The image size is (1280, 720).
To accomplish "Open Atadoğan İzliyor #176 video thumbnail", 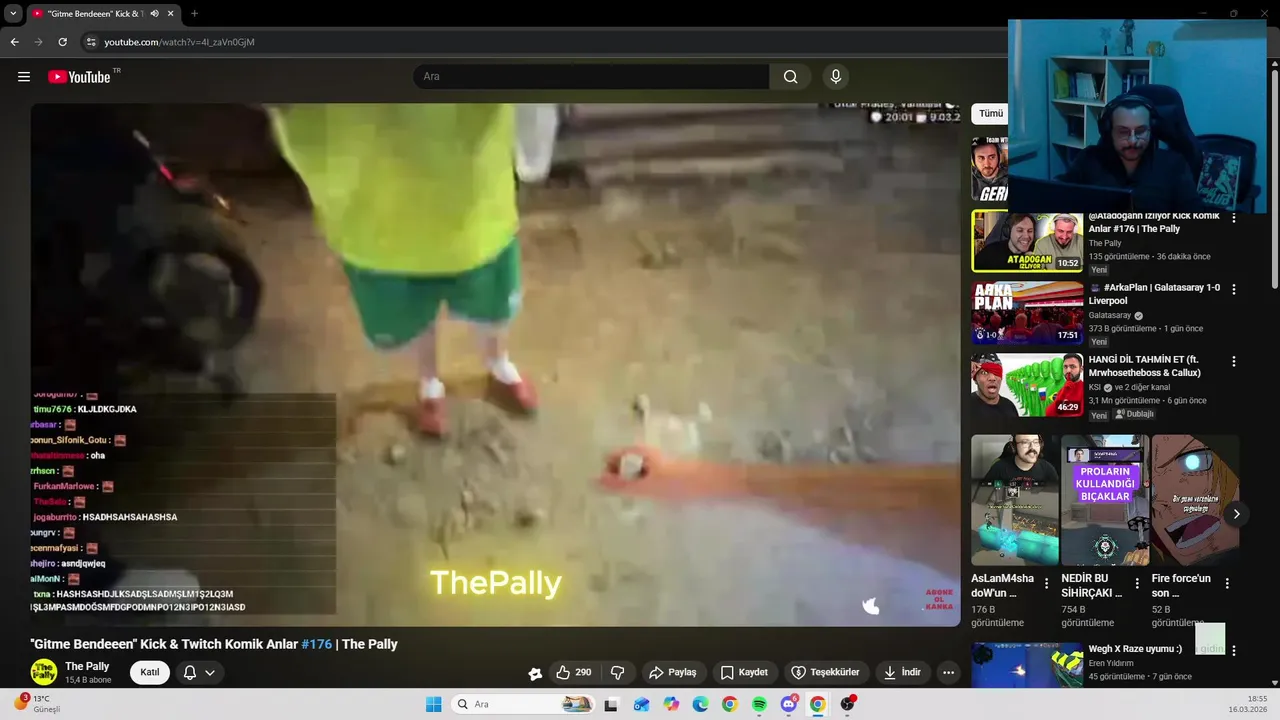I will point(1027,241).
